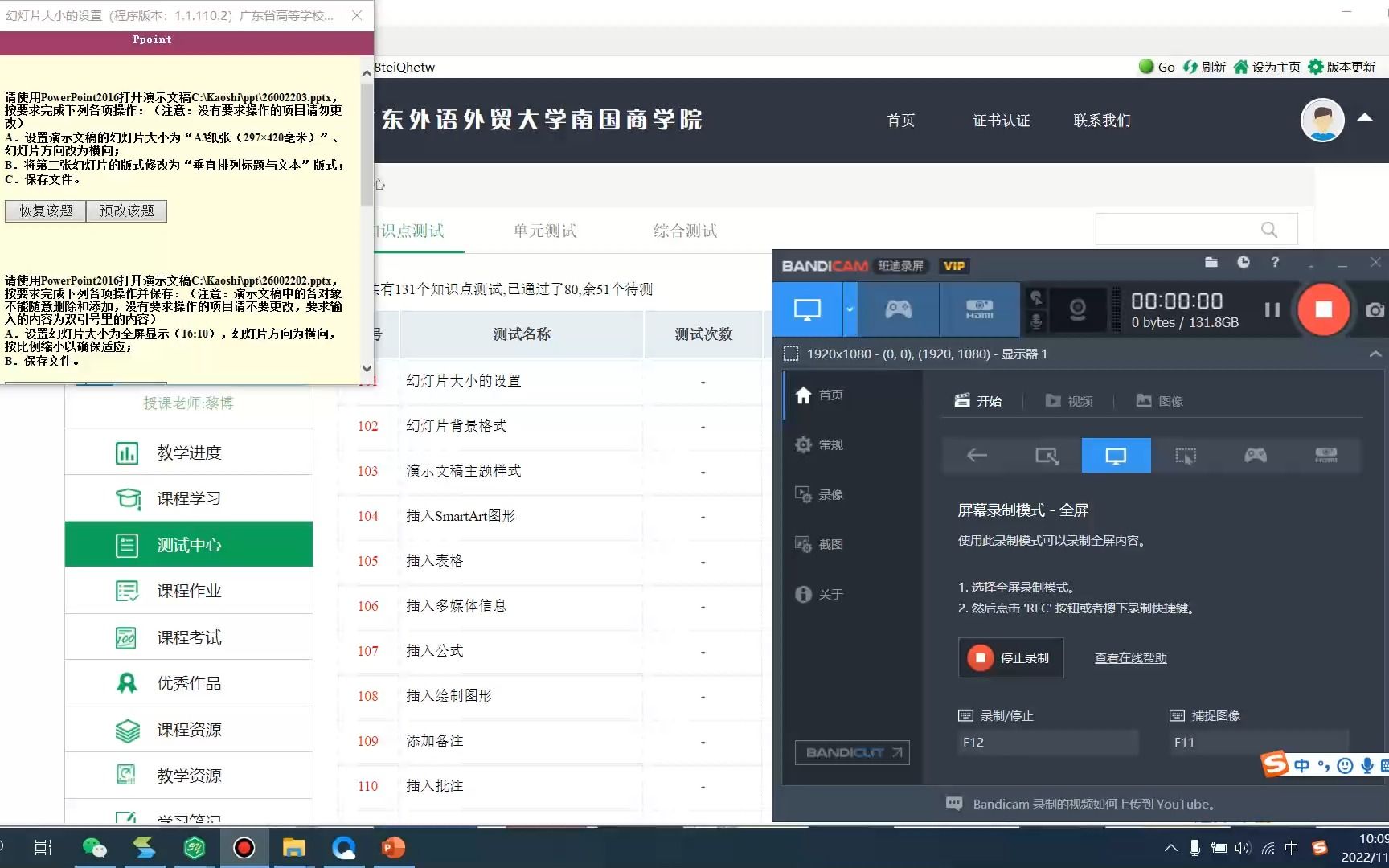Switch to 单元测试 tab
Image resolution: width=1389 pixels, height=868 pixels.
545,231
